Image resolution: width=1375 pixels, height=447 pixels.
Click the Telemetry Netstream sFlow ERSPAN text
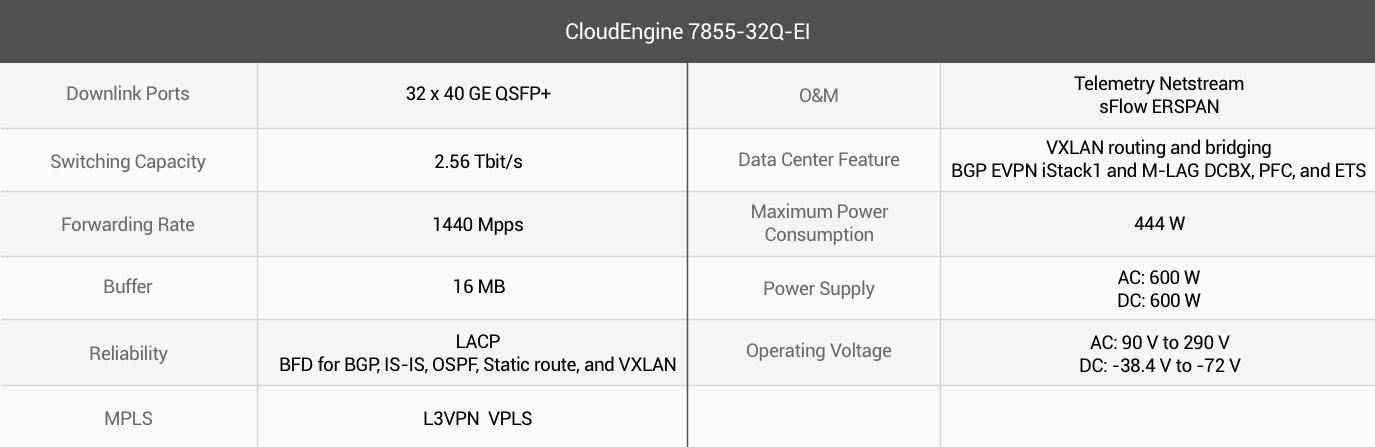tap(1159, 94)
